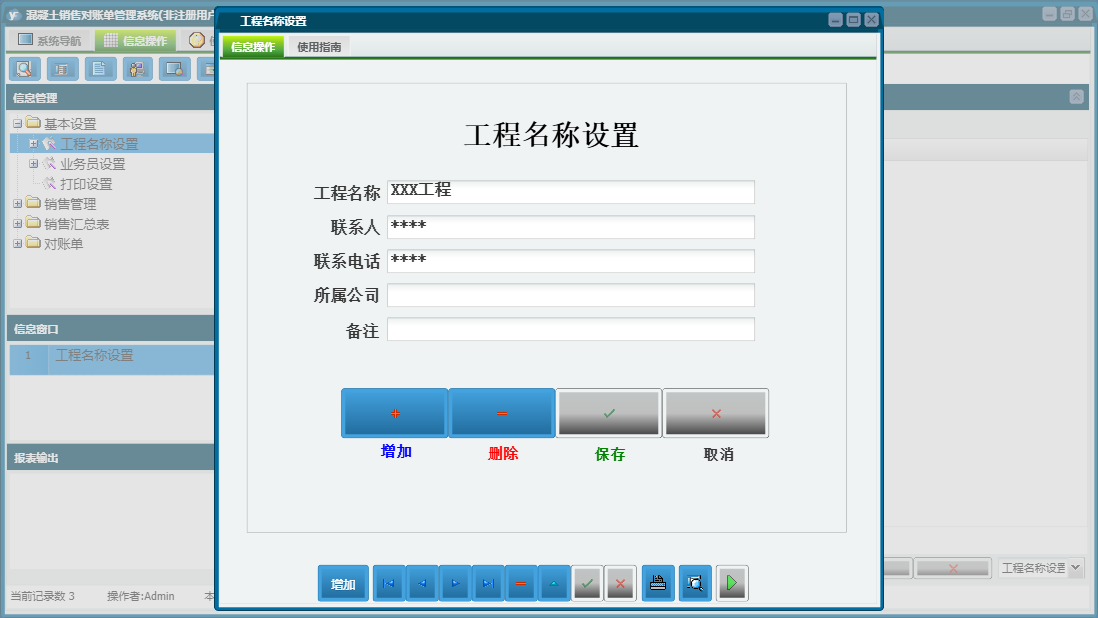The image size is (1098, 618).
Task: Open print preview via magnifier icon
Action: [x=695, y=583]
